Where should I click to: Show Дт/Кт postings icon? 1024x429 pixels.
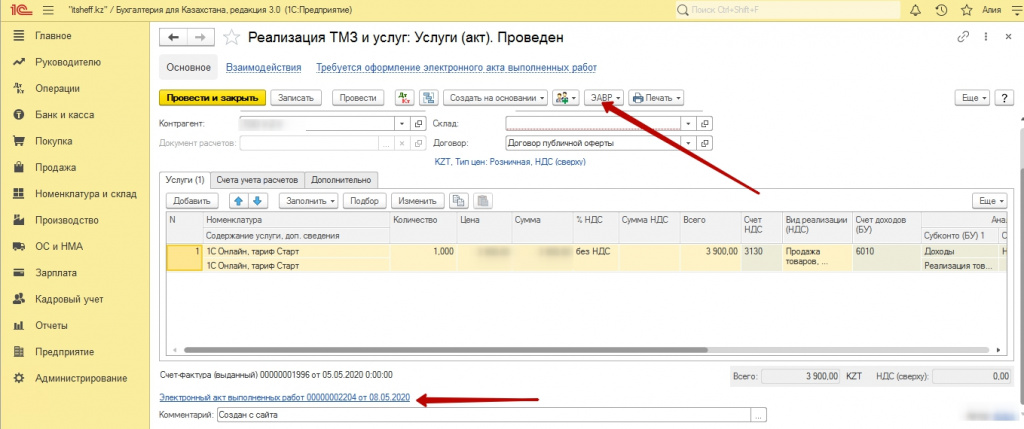point(405,98)
